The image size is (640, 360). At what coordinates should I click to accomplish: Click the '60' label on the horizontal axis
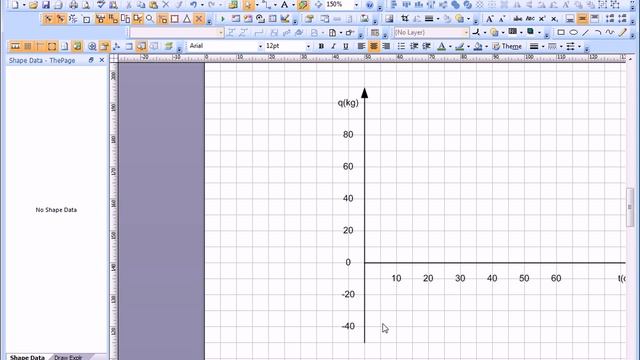tap(556, 278)
